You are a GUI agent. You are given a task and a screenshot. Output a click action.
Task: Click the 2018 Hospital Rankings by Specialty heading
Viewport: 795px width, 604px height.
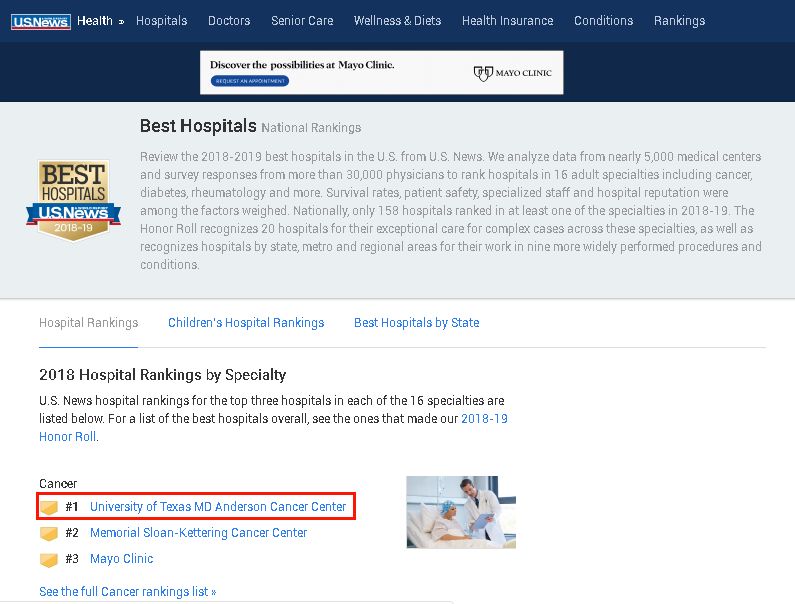[x=163, y=375]
